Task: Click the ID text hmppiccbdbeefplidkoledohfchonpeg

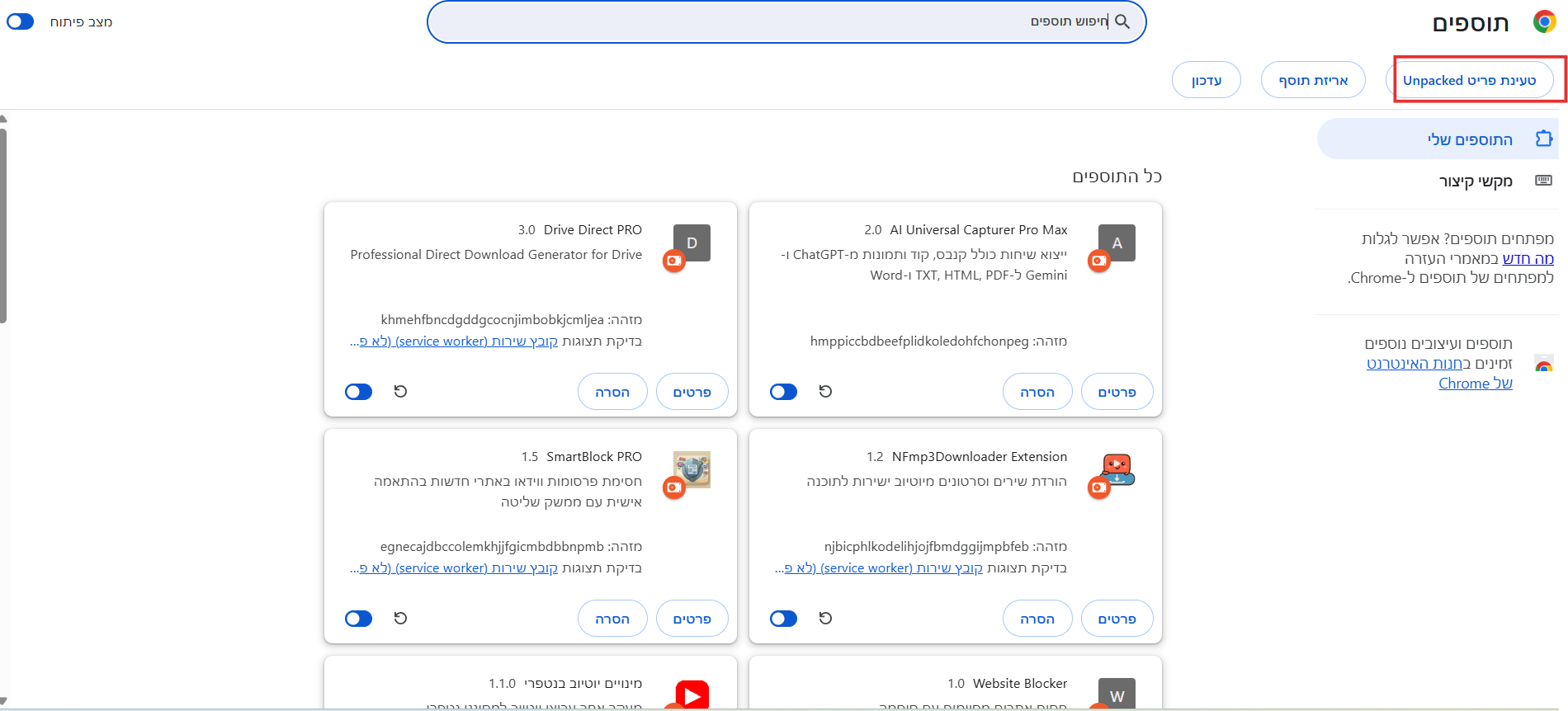Action: [x=919, y=341]
